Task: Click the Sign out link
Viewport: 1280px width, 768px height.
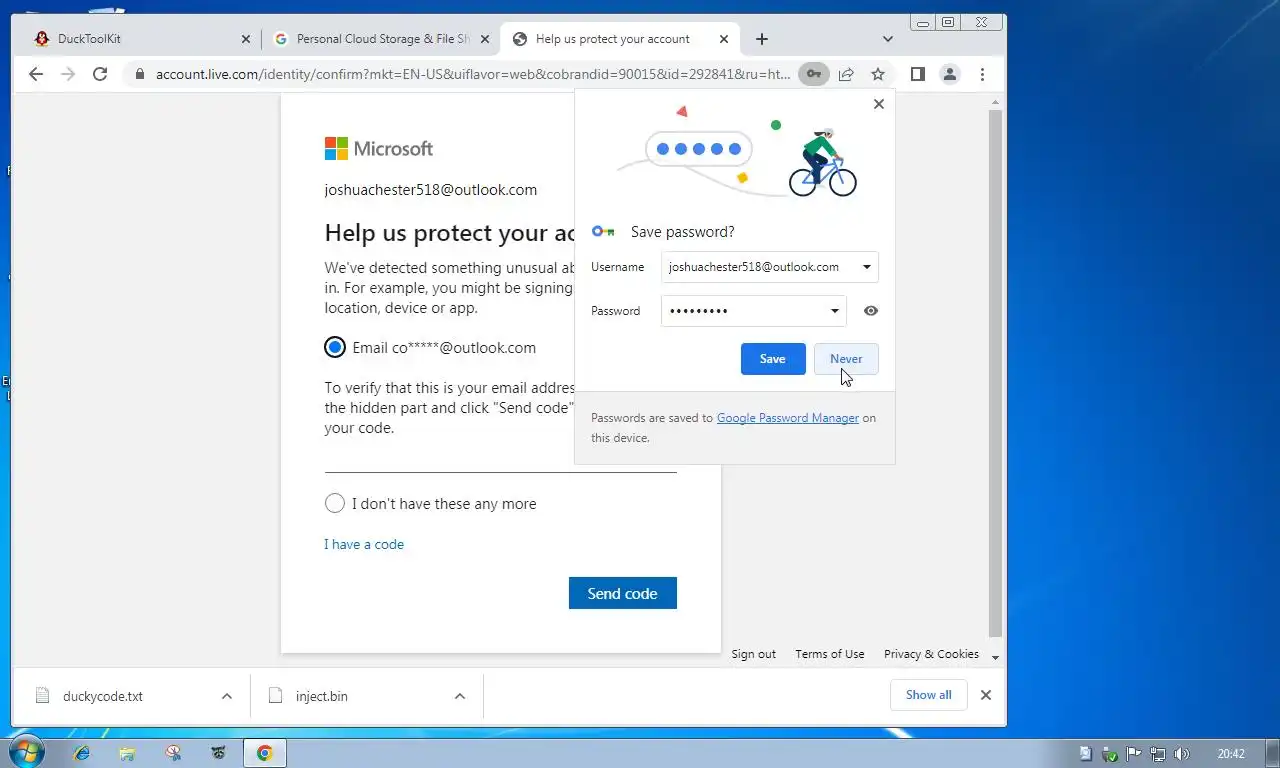Action: [x=753, y=654]
